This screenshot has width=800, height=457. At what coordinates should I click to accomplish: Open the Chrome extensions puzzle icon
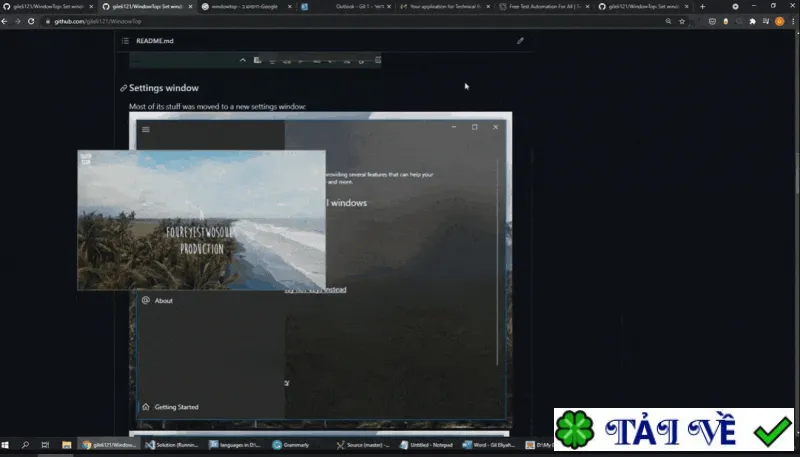click(753, 21)
